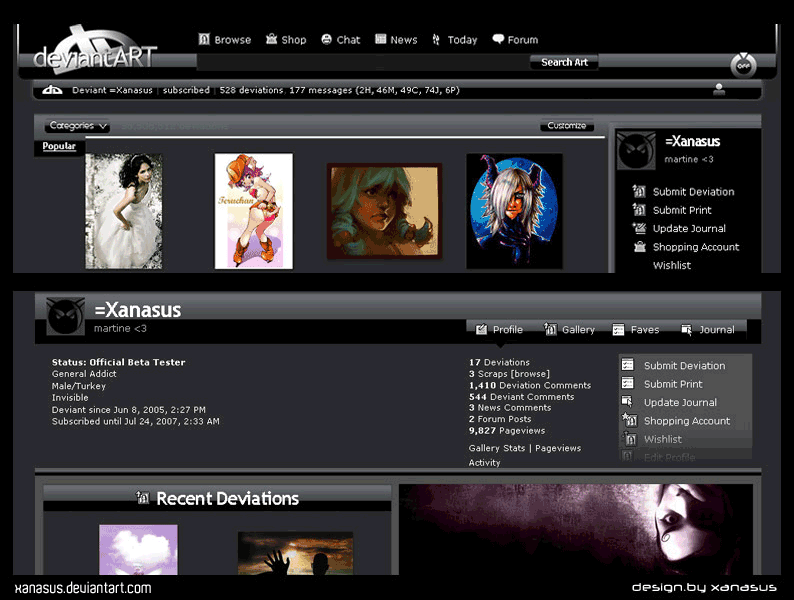Select the Popular tab
Screen dimensions: 794x600
point(59,146)
